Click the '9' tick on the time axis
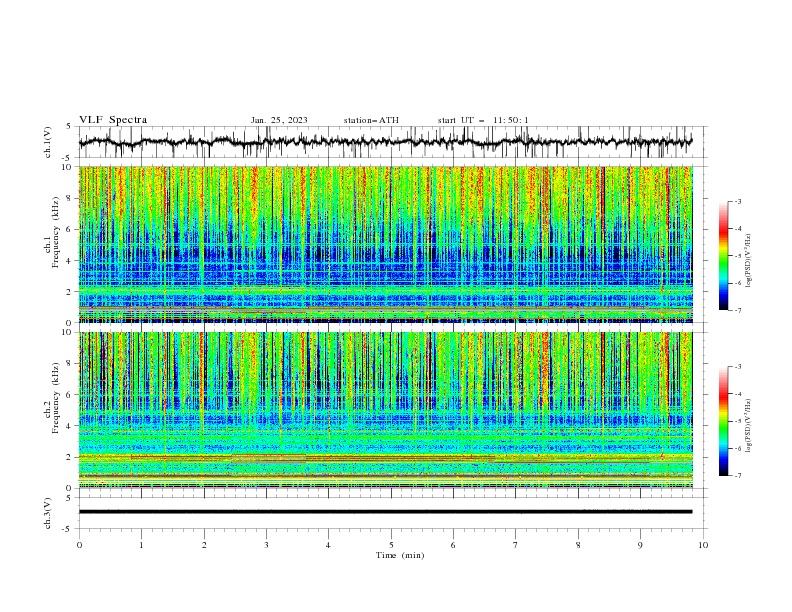 [x=640, y=545]
